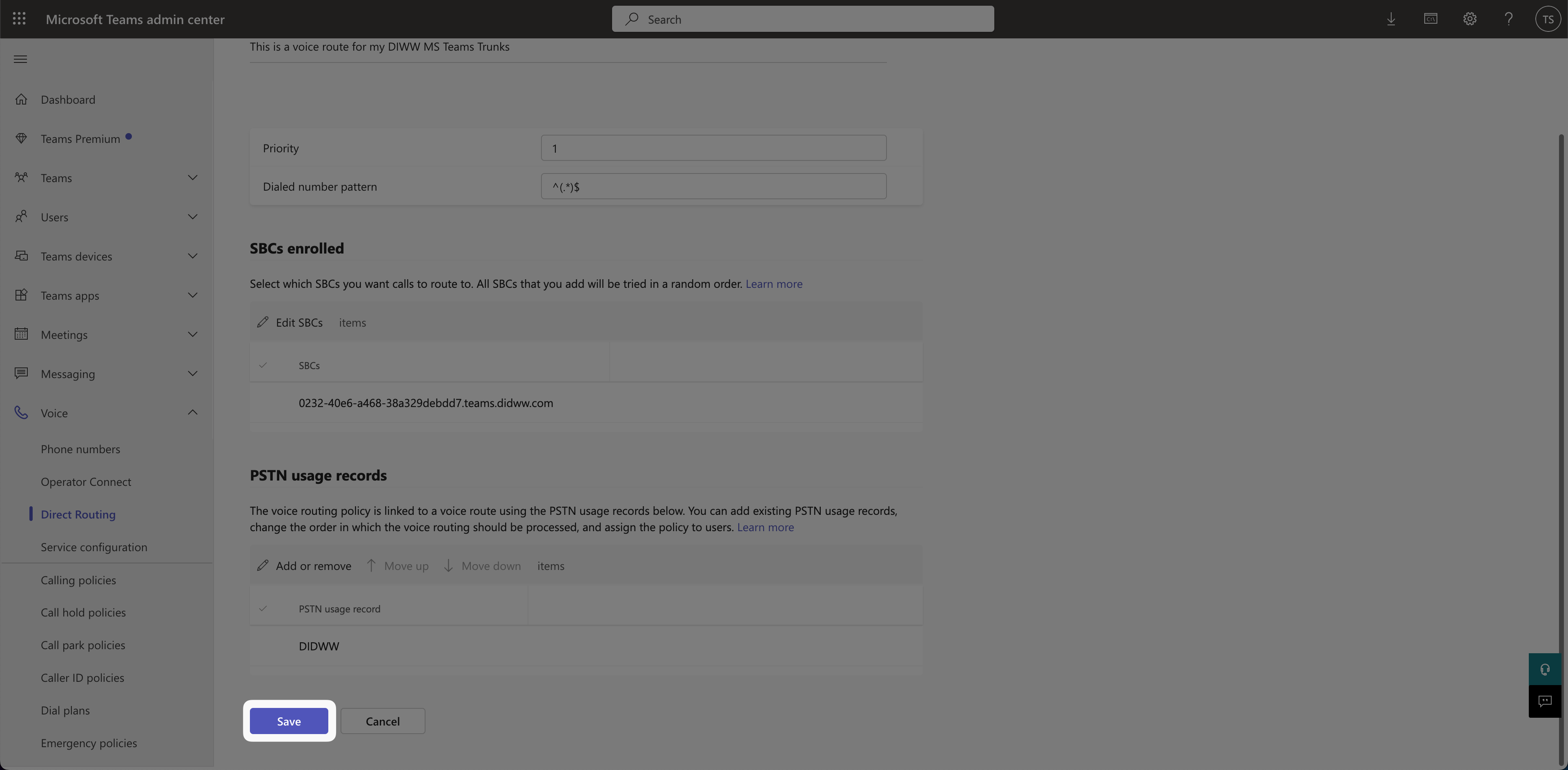Select Direct Routing menu item

pos(78,514)
